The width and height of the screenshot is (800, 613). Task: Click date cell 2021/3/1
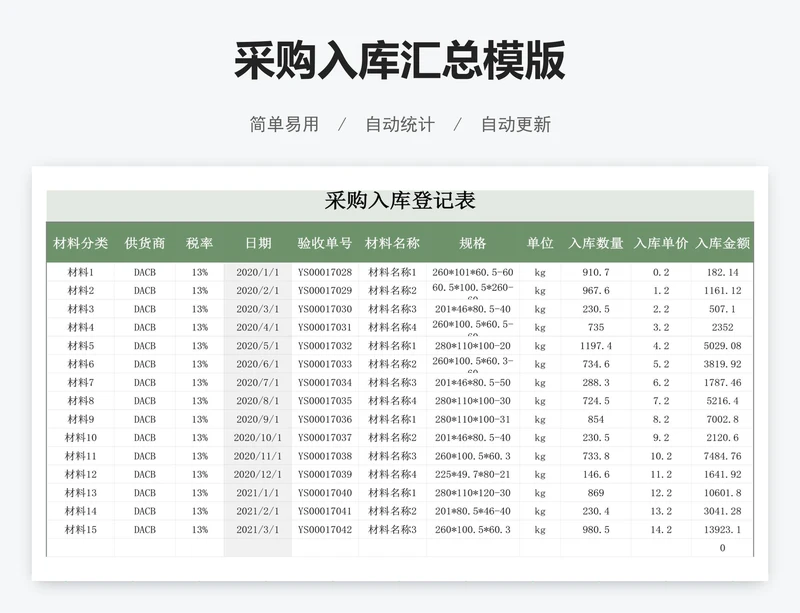pos(258,529)
